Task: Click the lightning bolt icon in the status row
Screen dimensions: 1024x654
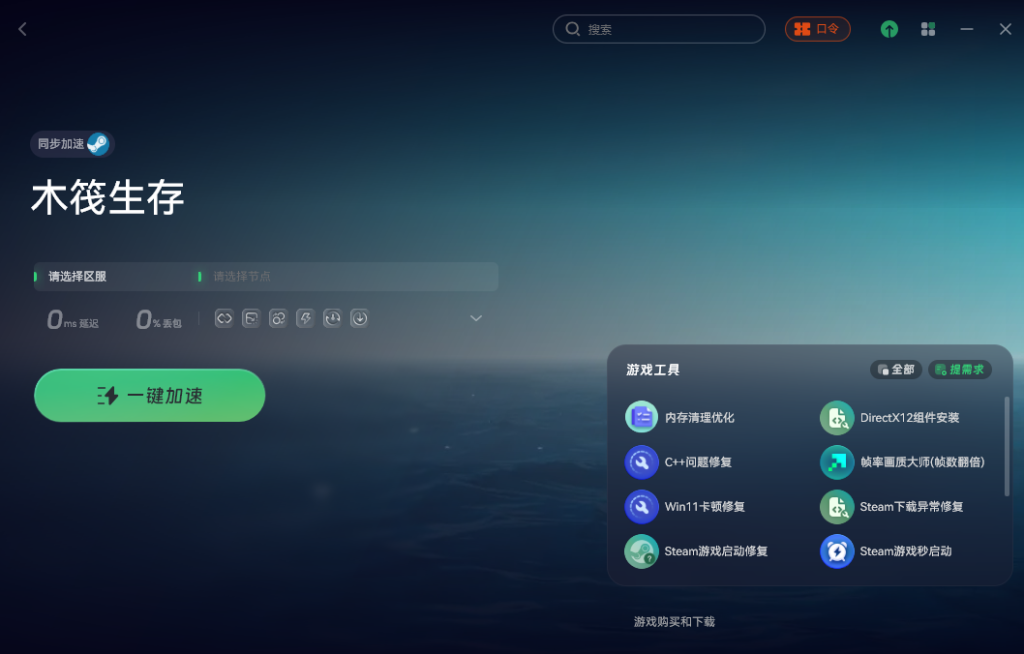Action: (x=305, y=318)
